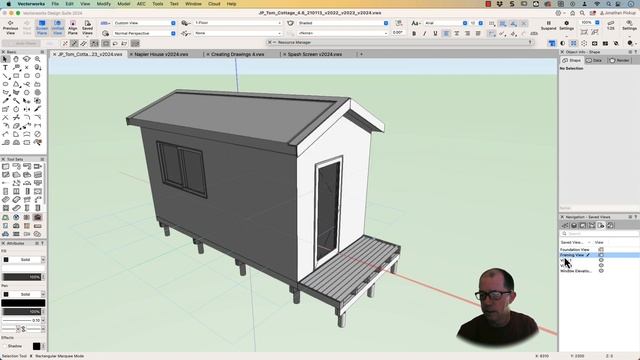Switch to Render tab in Object Info
640x360 pixels.
[619, 60]
